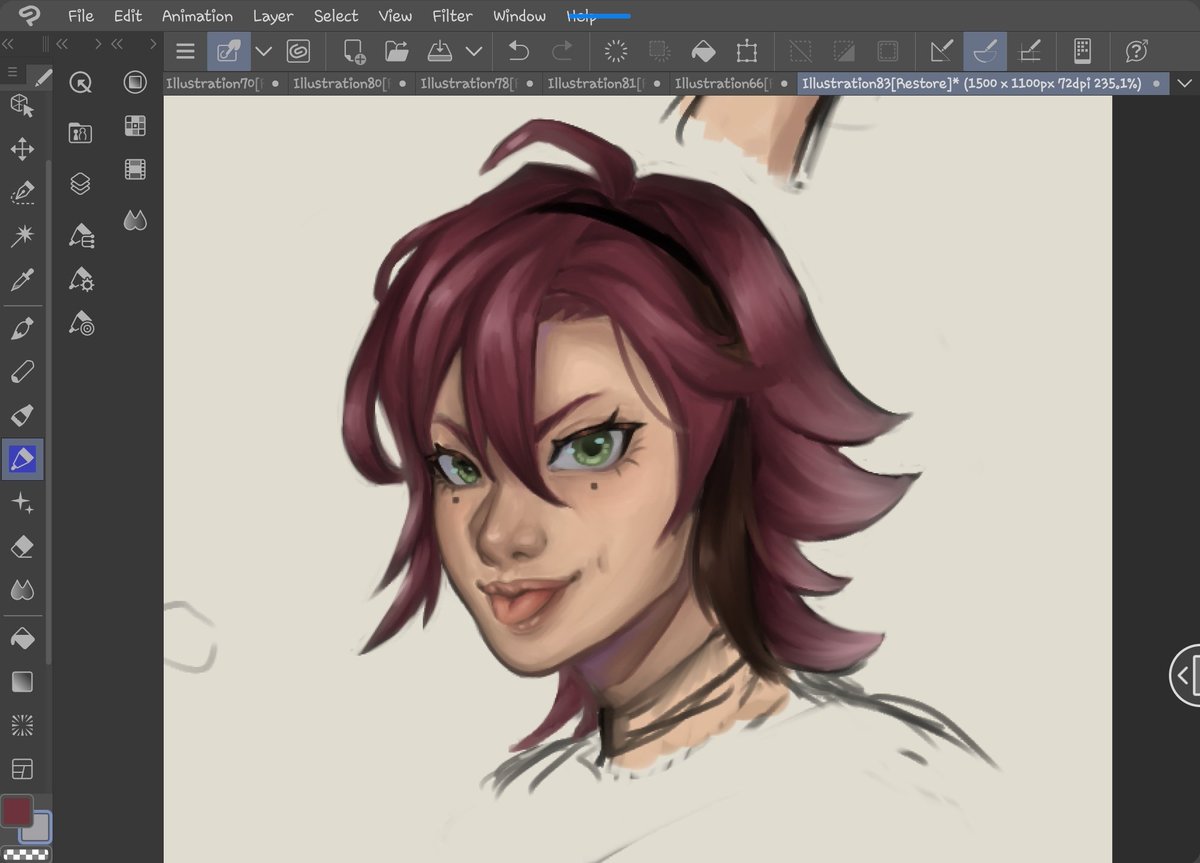Select the Operation object tool
The height and width of the screenshot is (863, 1200).
(x=21, y=105)
